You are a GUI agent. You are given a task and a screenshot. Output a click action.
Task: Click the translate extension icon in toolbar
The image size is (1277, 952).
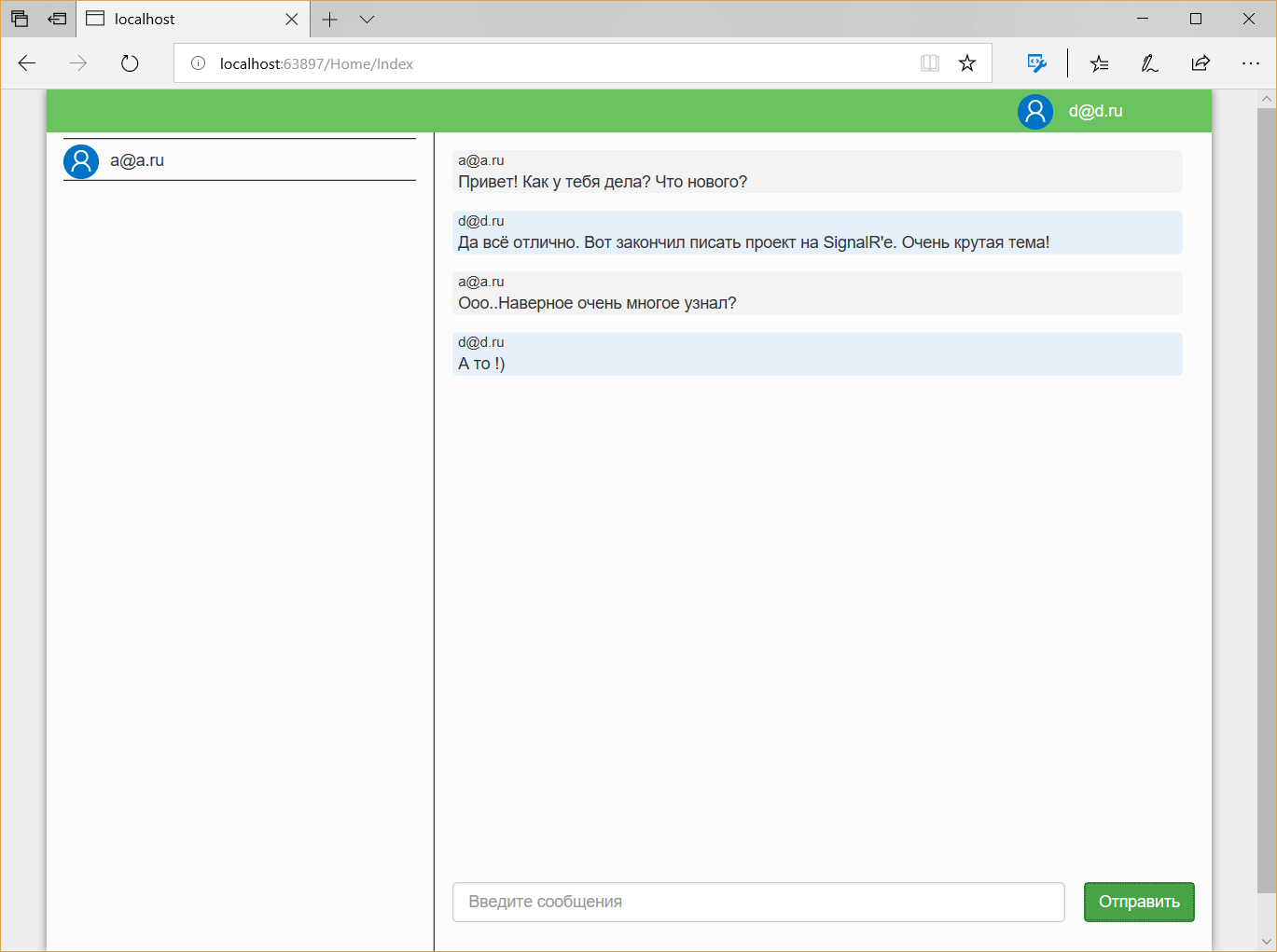coord(1036,63)
